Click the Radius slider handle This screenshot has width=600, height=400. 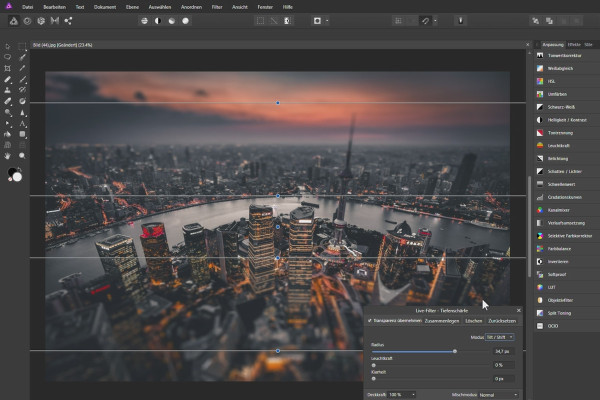coord(455,351)
